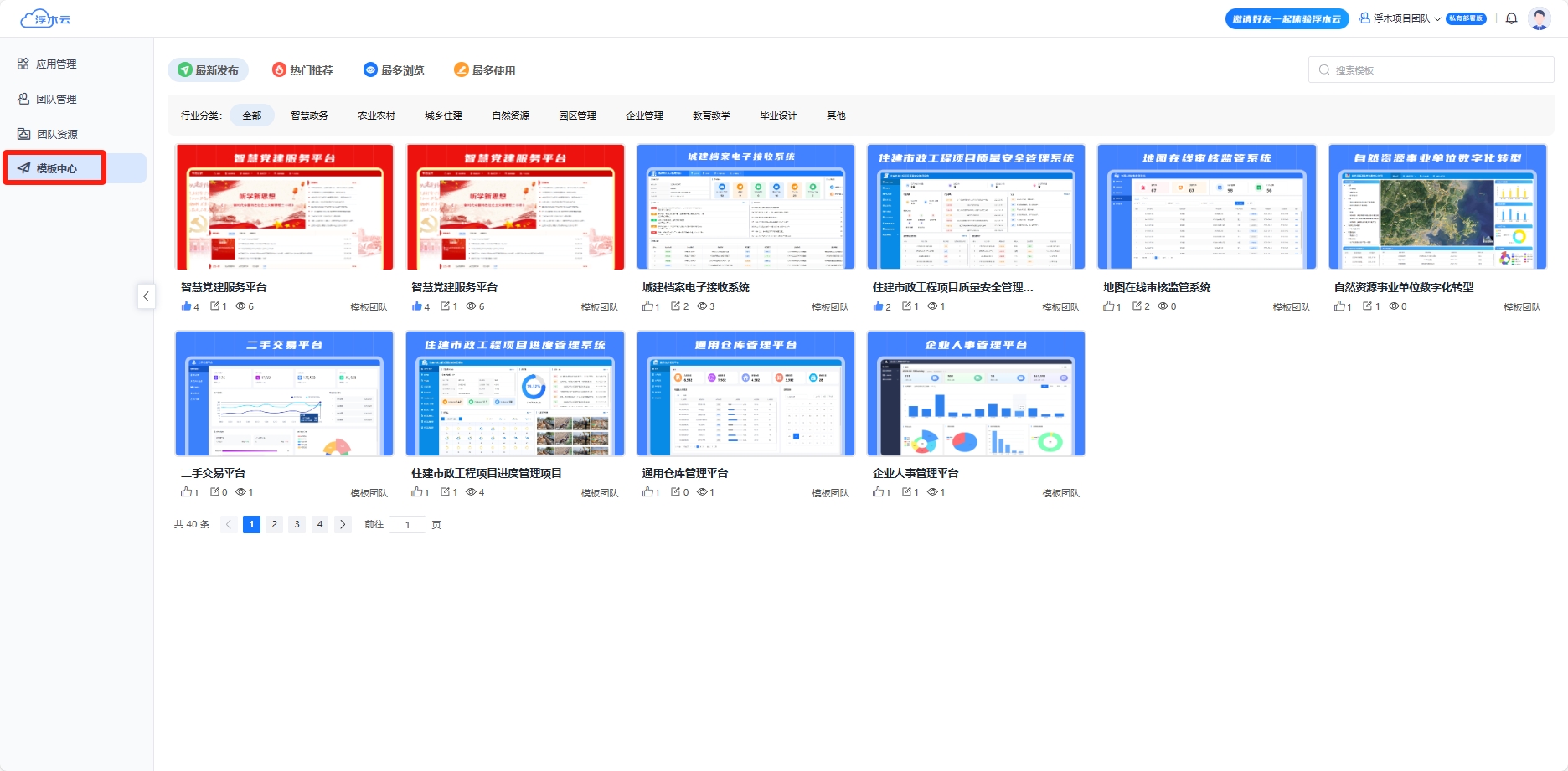Like the 城建档案电子接收系统 template
Viewport: 1568px width, 771px height.
click(x=647, y=306)
